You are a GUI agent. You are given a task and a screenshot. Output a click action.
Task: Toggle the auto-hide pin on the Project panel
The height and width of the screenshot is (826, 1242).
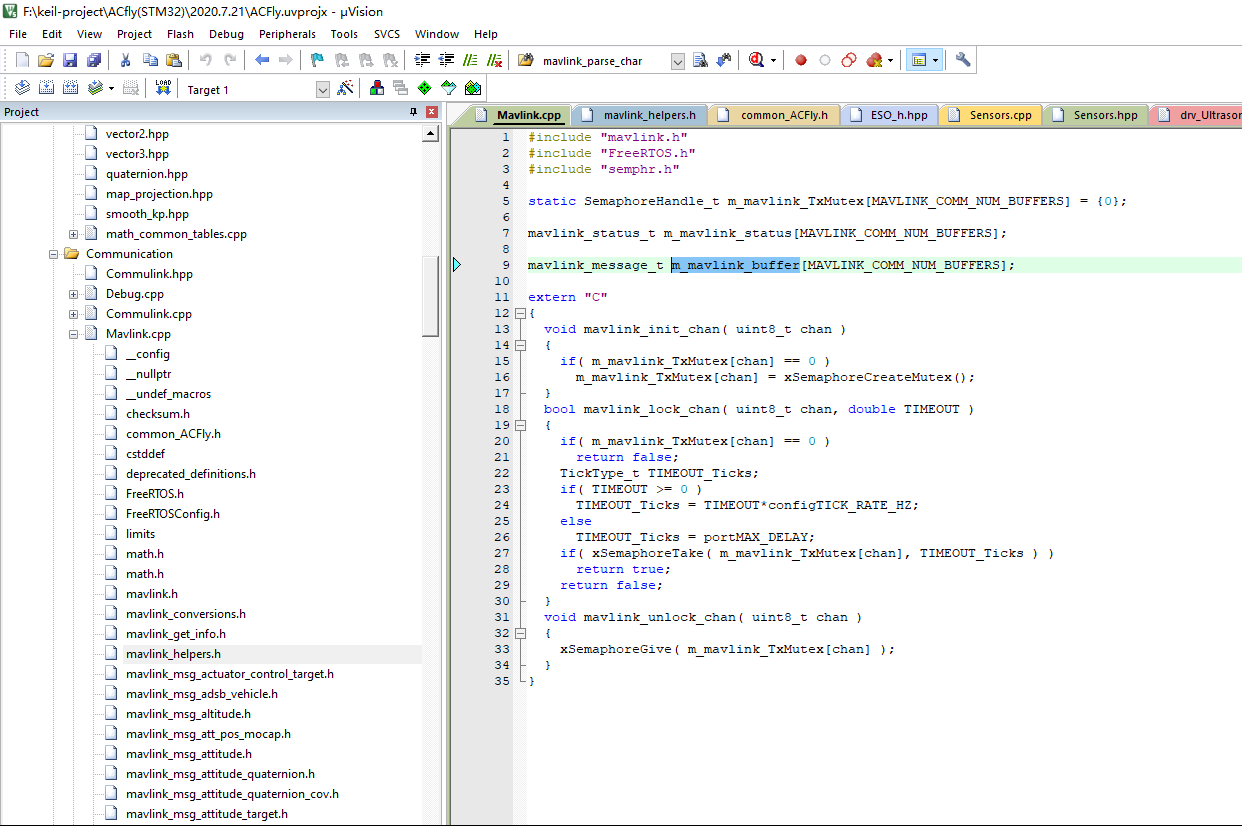pos(414,112)
